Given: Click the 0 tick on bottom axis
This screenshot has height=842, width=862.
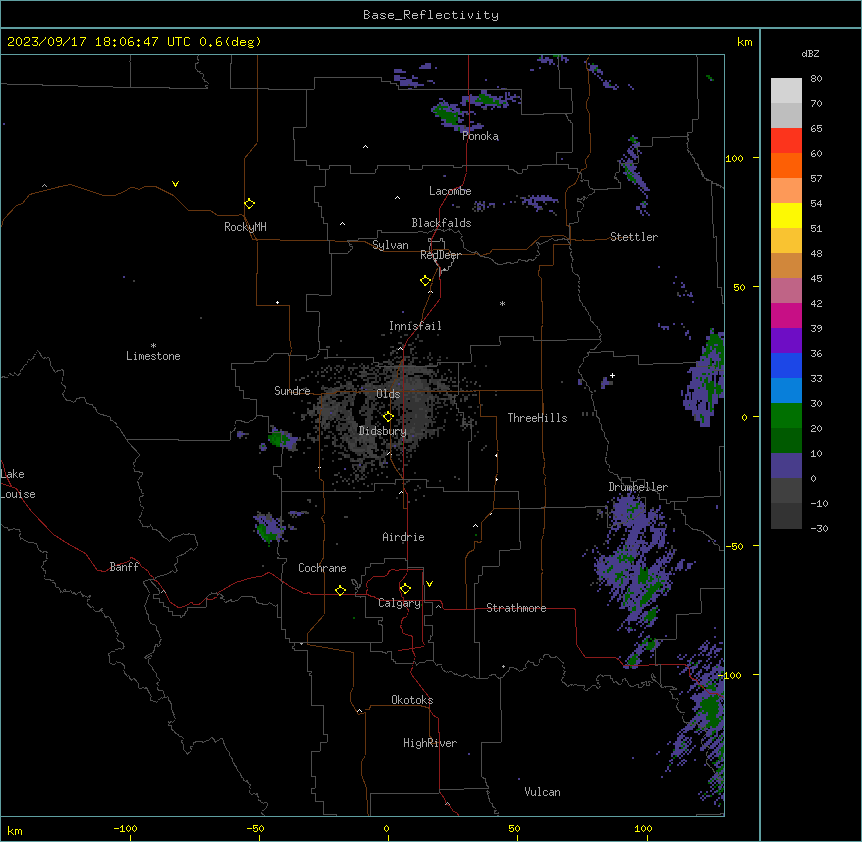Looking at the screenshot, I should tap(386, 828).
